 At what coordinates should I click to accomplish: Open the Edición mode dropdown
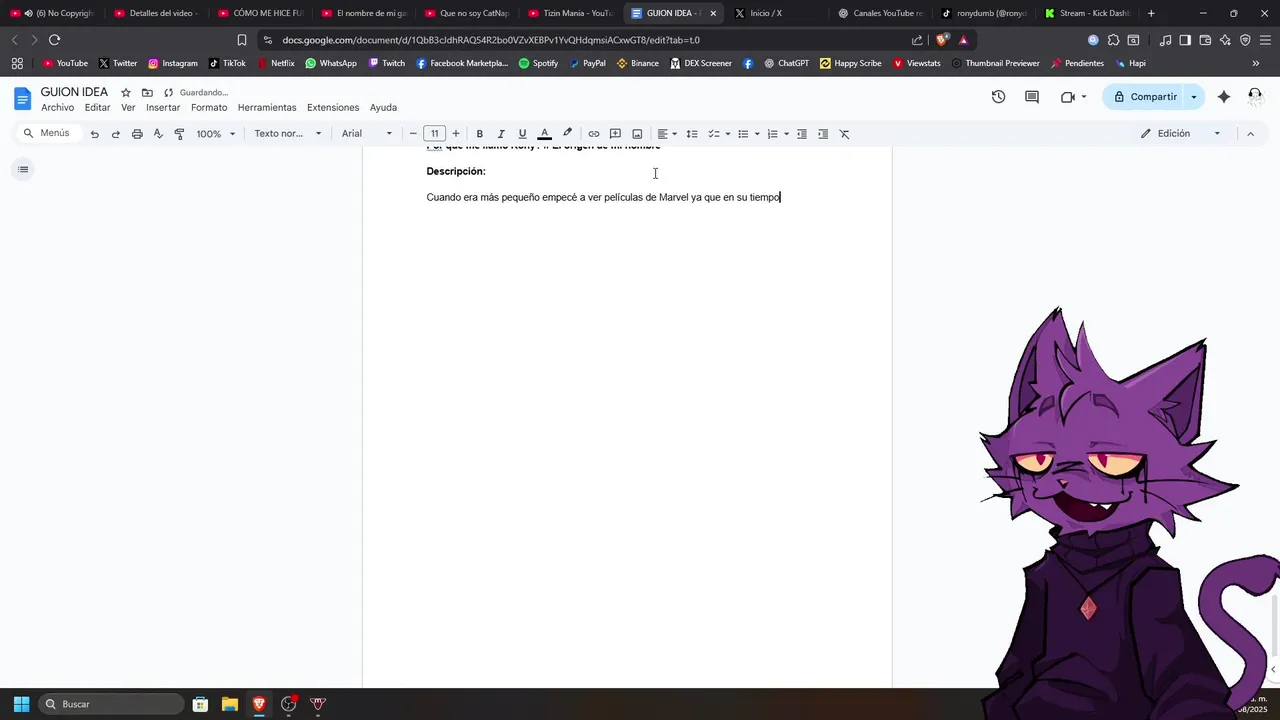click(1181, 134)
